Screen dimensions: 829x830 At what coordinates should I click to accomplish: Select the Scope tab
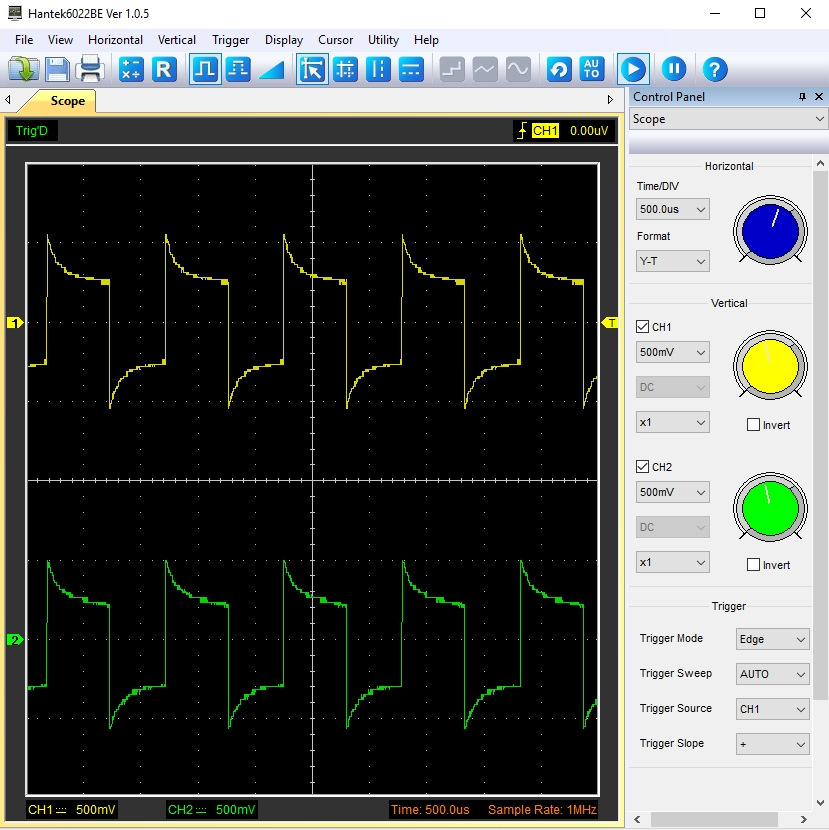pos(67,101)
